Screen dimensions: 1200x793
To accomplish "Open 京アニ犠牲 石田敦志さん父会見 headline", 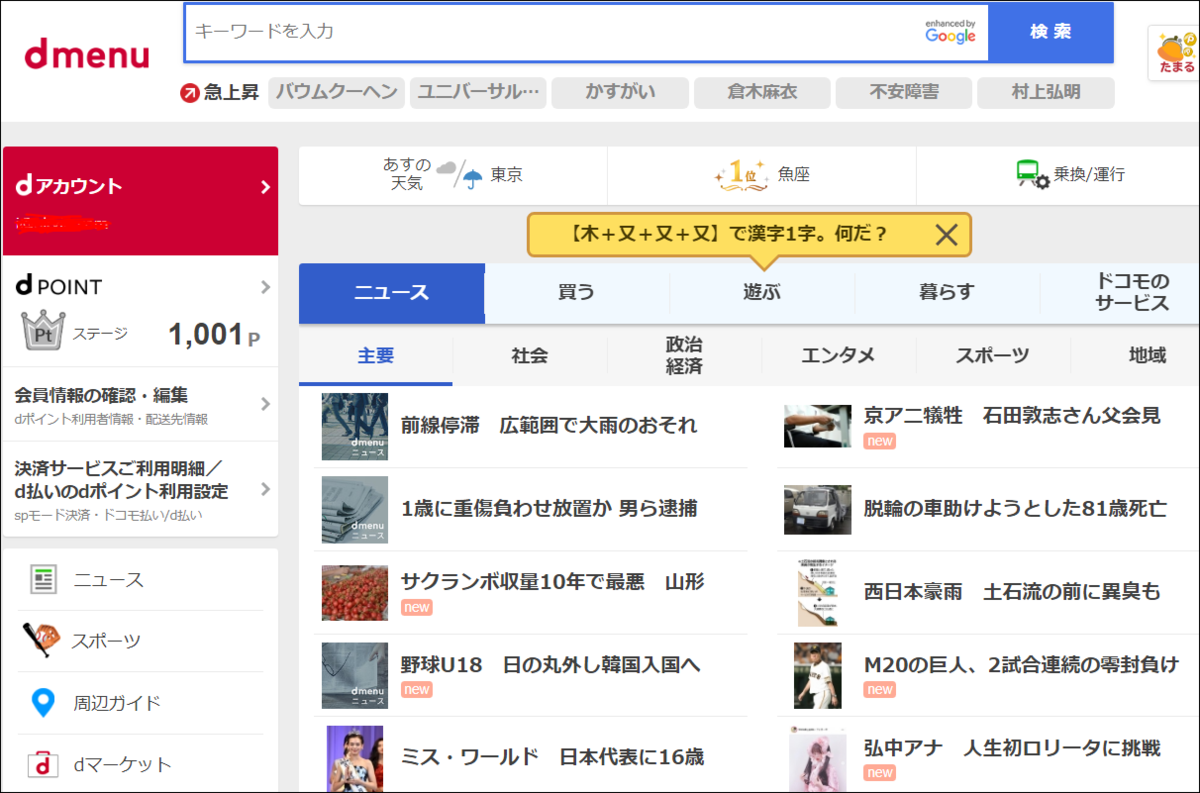I will pyautogui.click(x=1012, y=416).
